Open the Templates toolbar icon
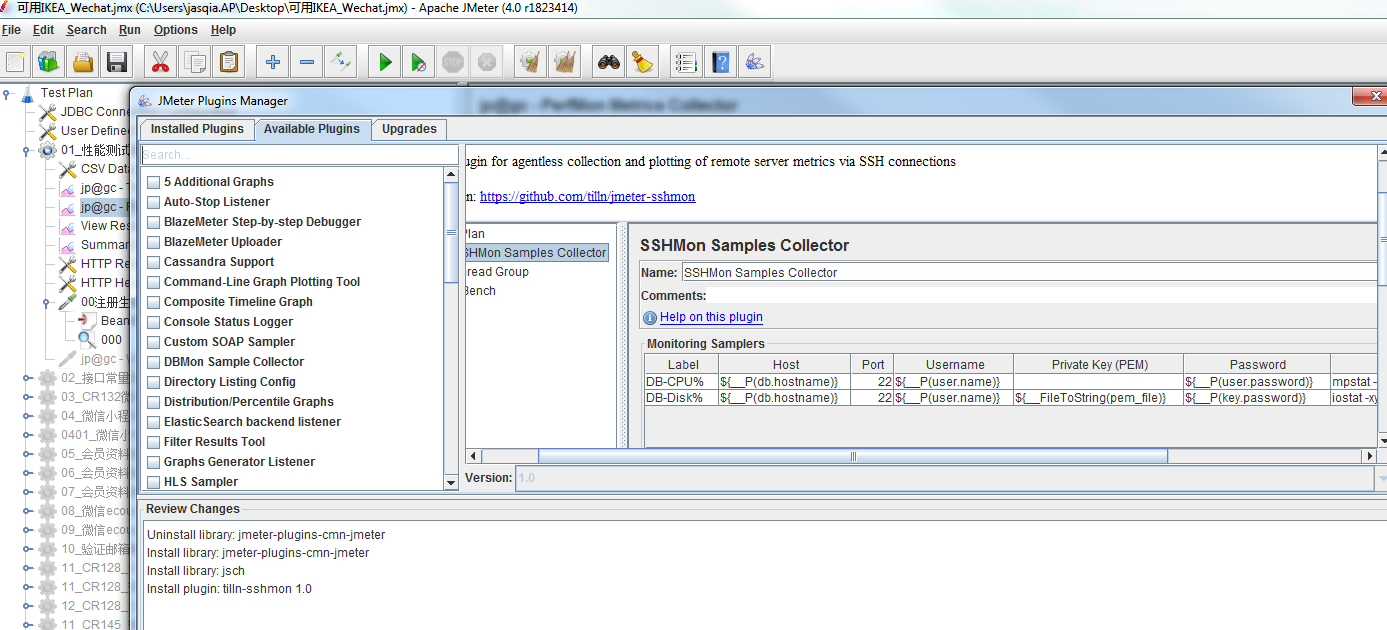 pos(48,62)
